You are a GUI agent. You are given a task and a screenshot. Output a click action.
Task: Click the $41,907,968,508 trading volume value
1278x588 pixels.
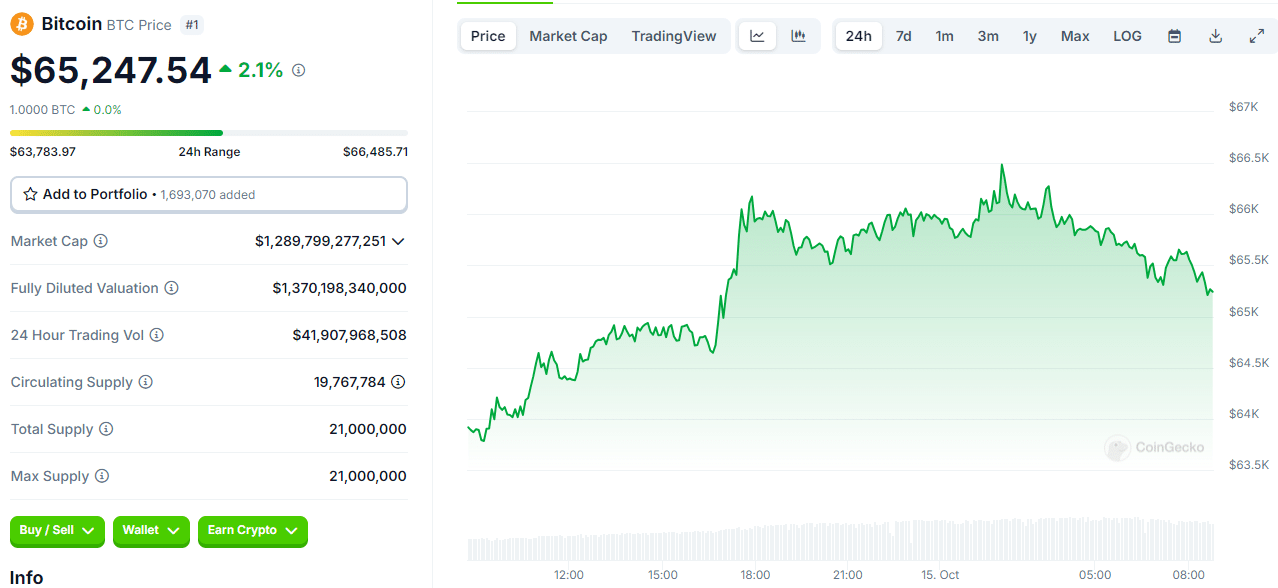tap(349, 335)
